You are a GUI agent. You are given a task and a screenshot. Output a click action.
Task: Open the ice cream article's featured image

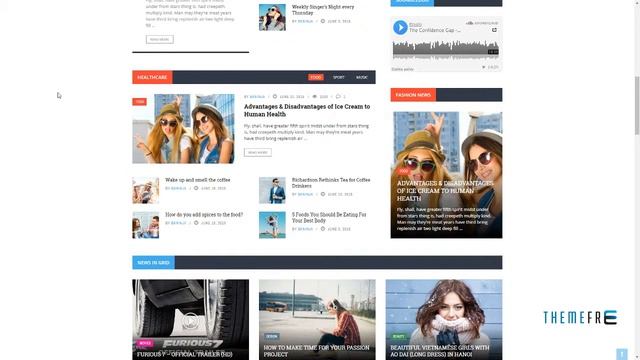183,129
